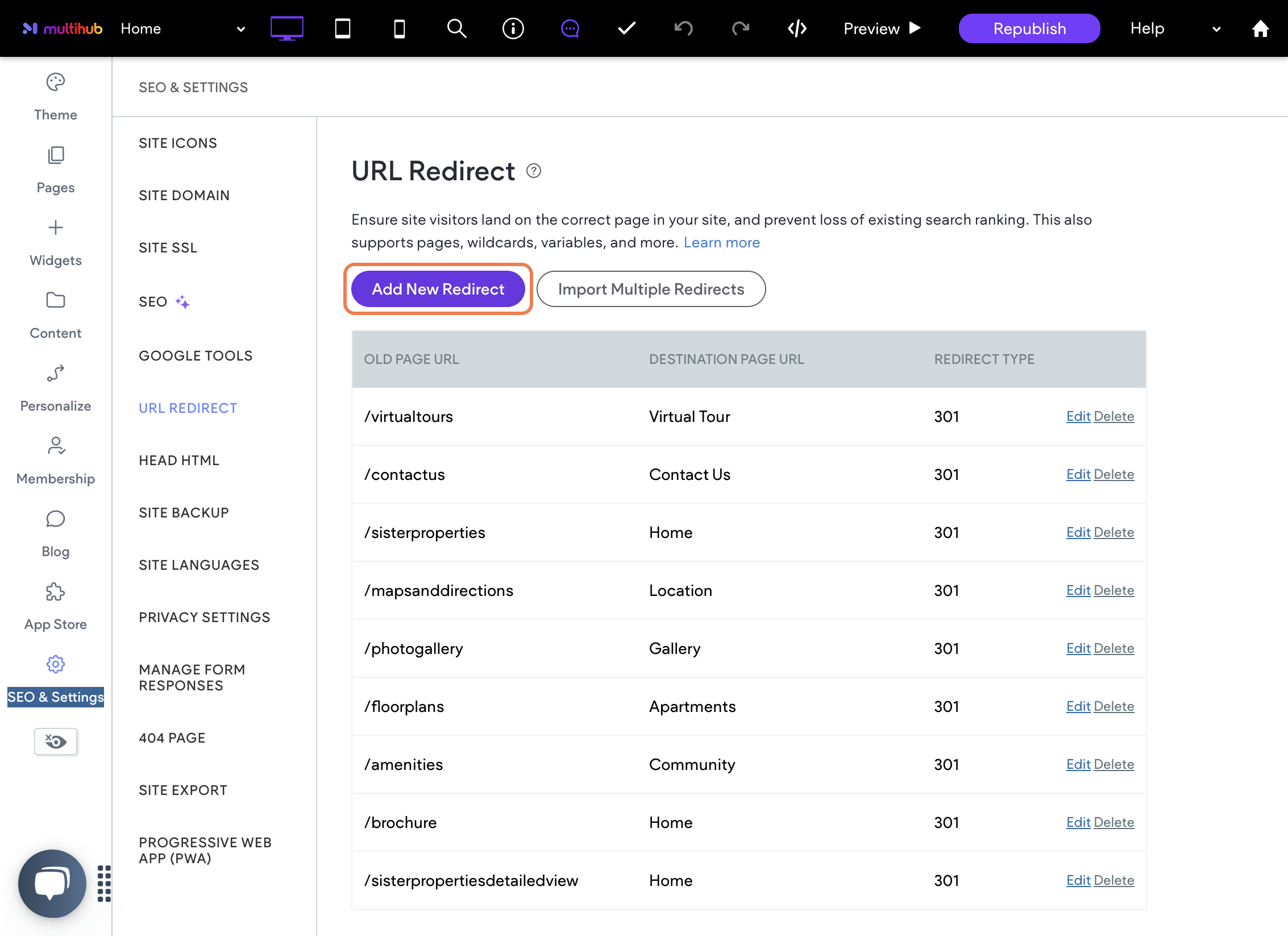Edit the /floorplans redirect
This screenshot has height=936, width=1288.
point(1078,706)
